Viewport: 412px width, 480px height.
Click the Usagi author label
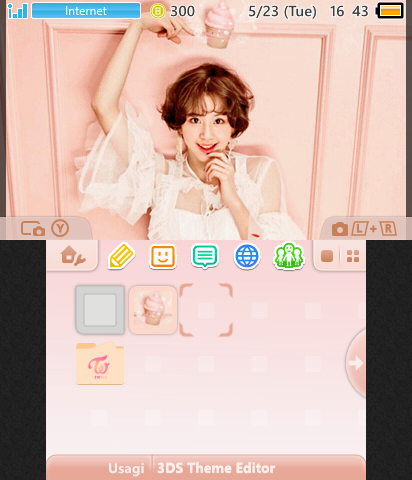(x=126, y=468)
